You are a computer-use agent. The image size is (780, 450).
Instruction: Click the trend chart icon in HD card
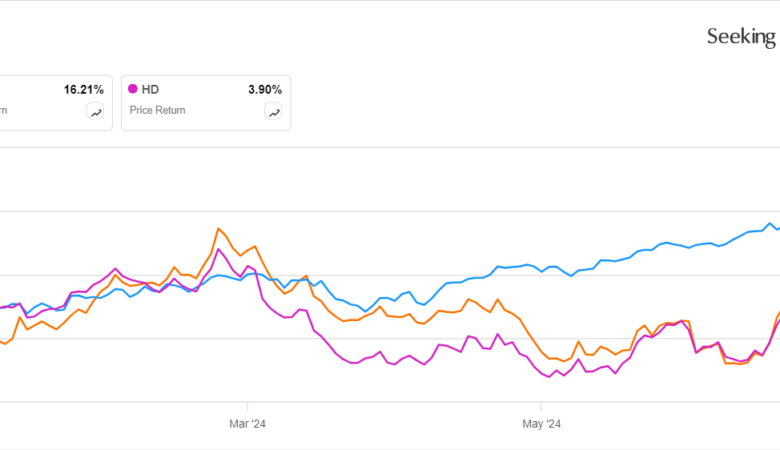(x=273, y=112)
